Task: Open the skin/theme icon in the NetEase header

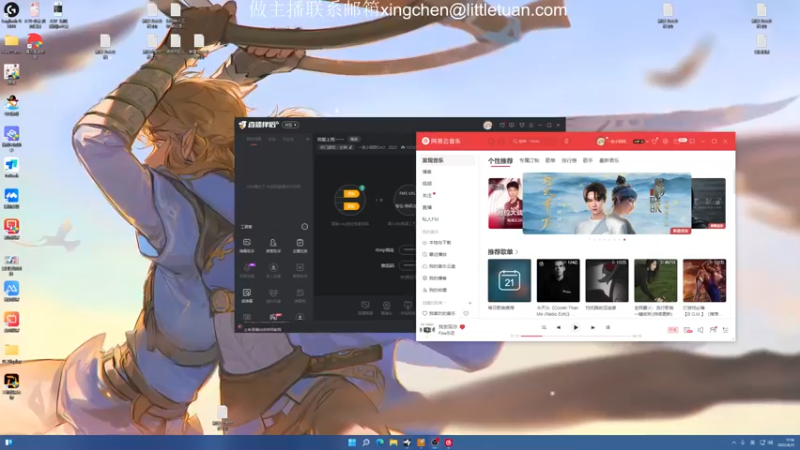Action: pos(655,141)
